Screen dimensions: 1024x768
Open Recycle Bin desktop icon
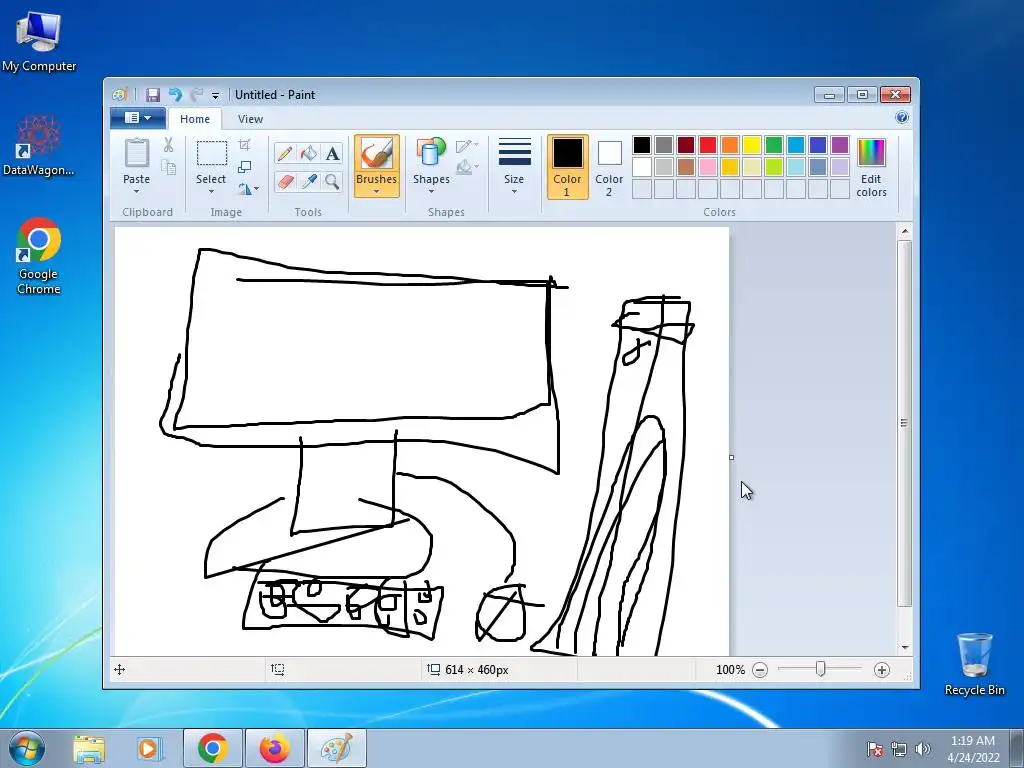coord(974,664)
